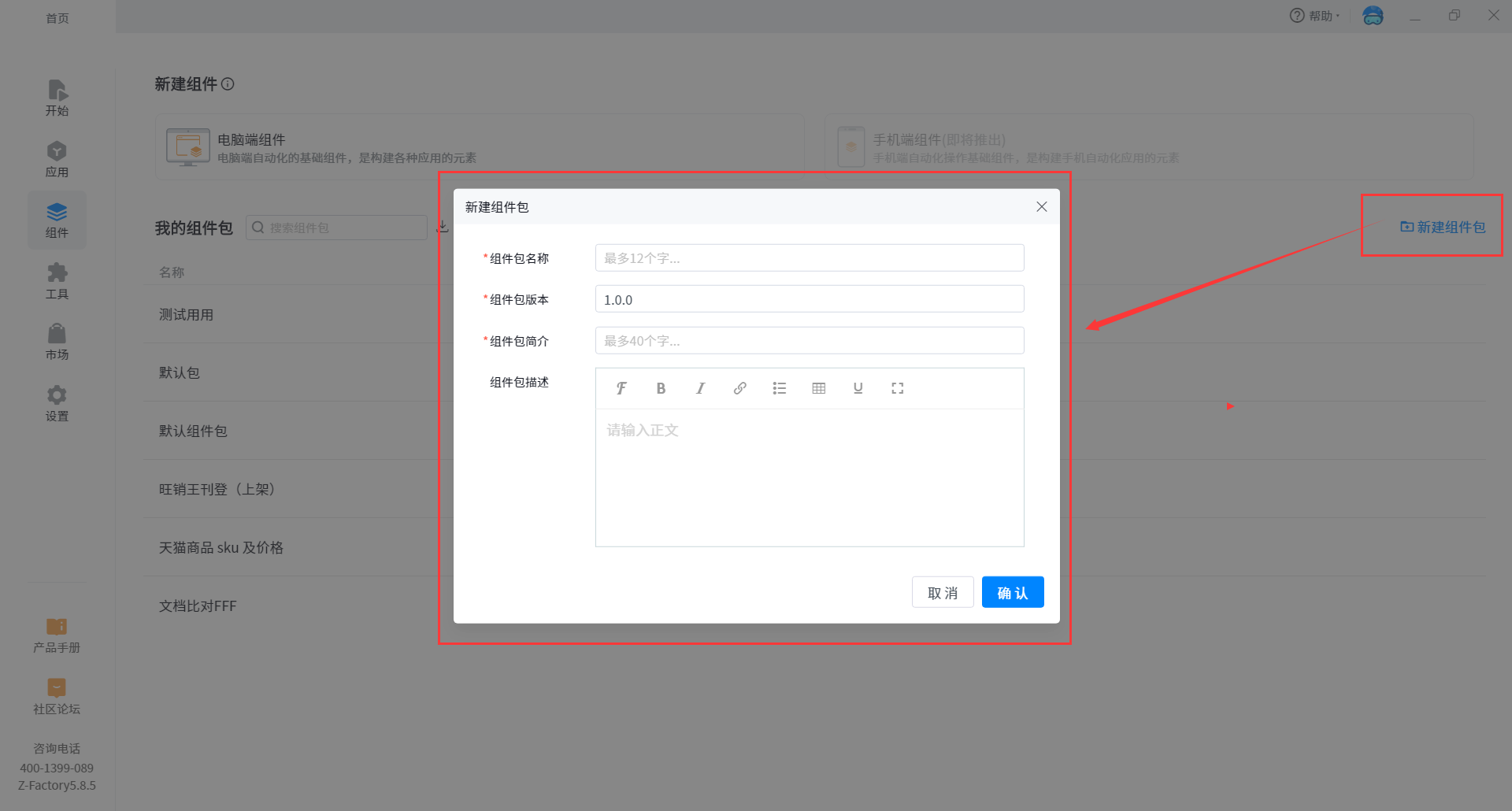Insert a bullet list in editor

[x=779, y=388]
